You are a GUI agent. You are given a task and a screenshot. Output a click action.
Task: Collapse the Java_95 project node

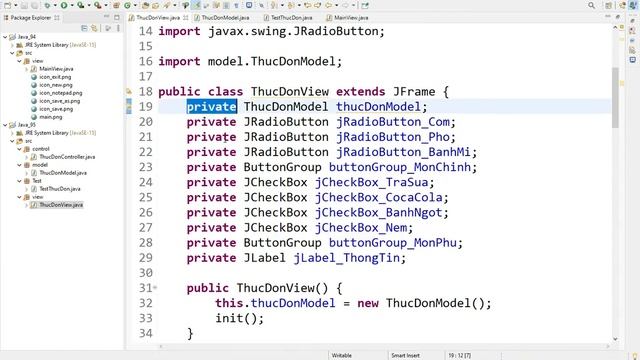click(x=5, y=125)
